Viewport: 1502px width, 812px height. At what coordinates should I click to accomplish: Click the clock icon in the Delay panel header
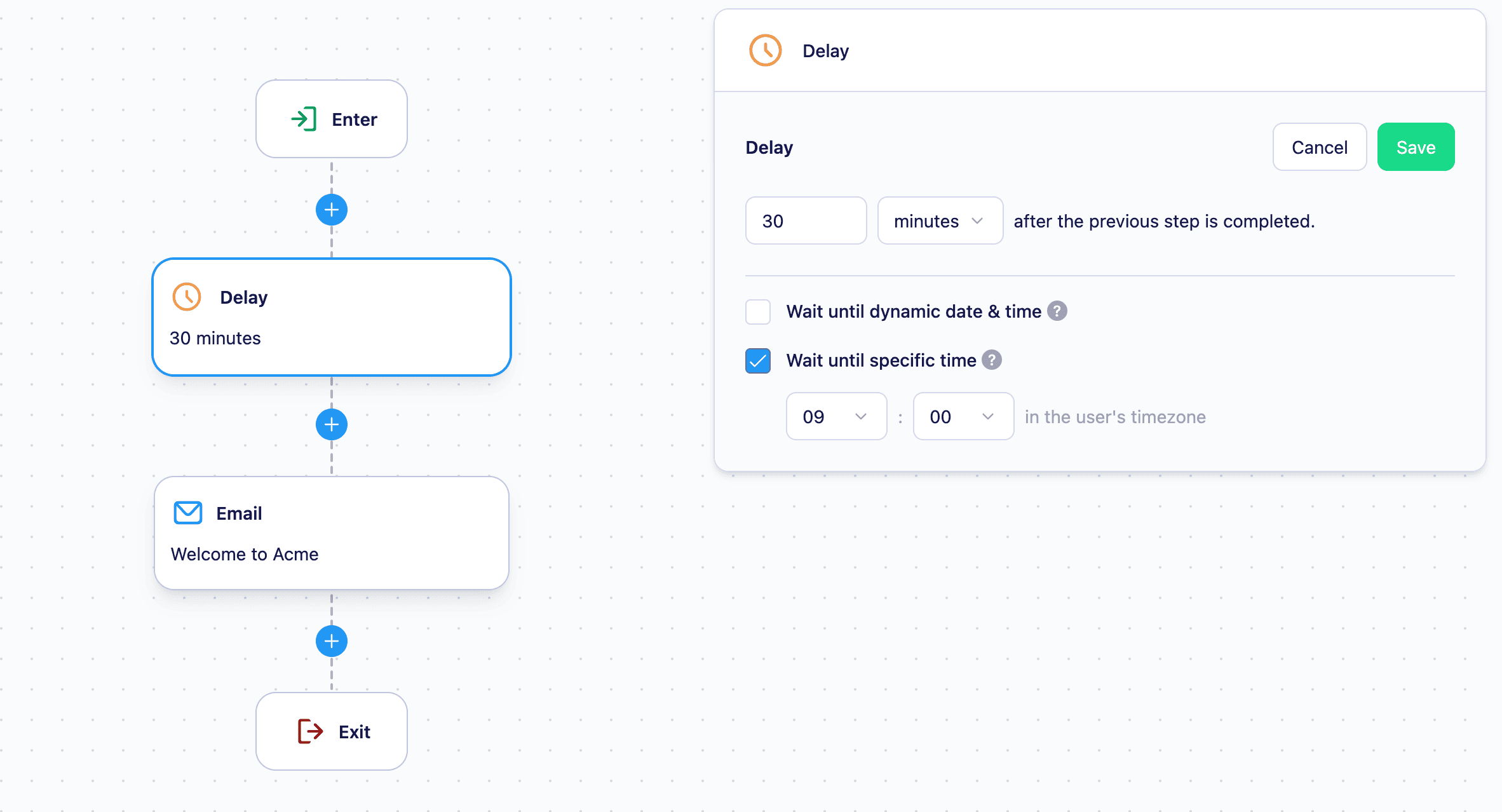pos(766,50)
